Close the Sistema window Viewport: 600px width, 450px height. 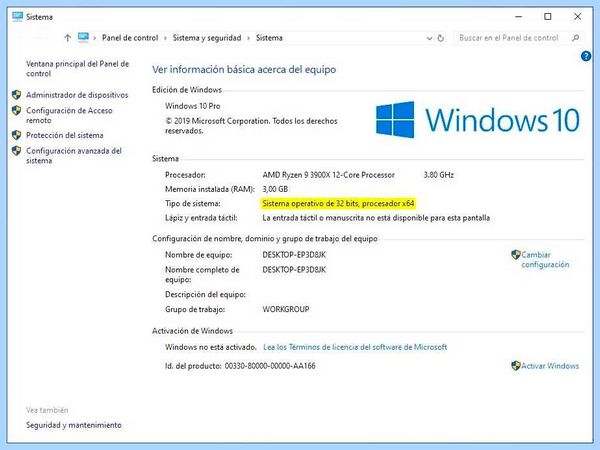click(x=577, y=16)
